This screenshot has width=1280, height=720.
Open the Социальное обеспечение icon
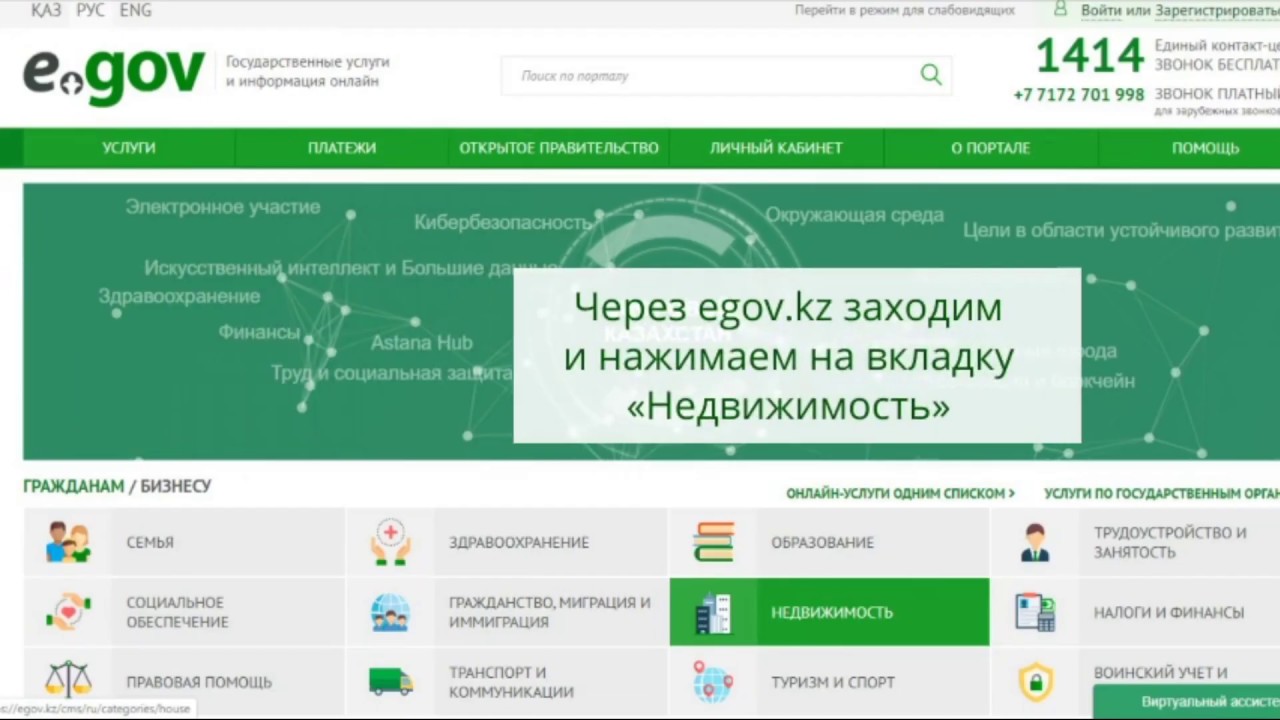tap(68, 612)
